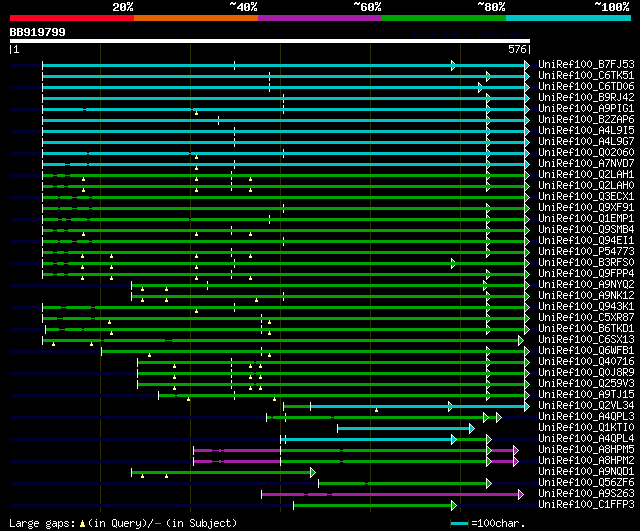The height and width of the screenshot is (531, 640).
Task: Open UniRef100_B6TKD1 hit label
Action: (586, 329)
